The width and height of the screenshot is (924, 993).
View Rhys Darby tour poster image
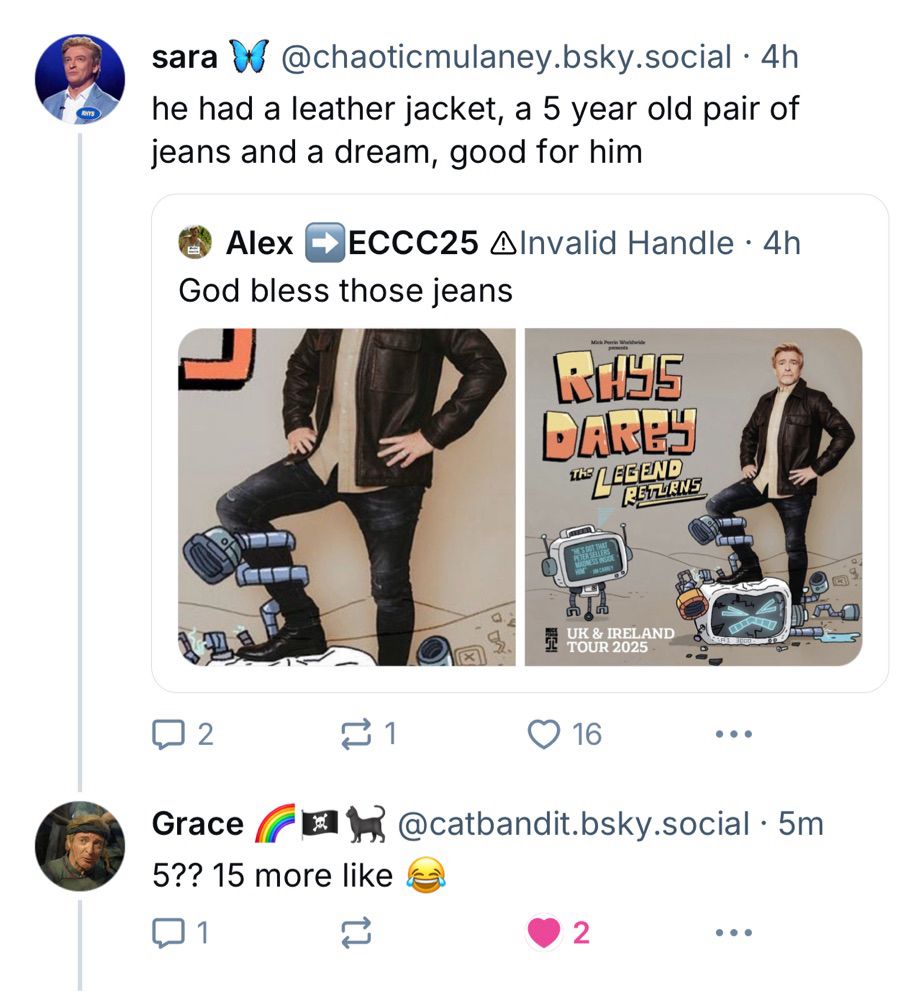[693, 497]
